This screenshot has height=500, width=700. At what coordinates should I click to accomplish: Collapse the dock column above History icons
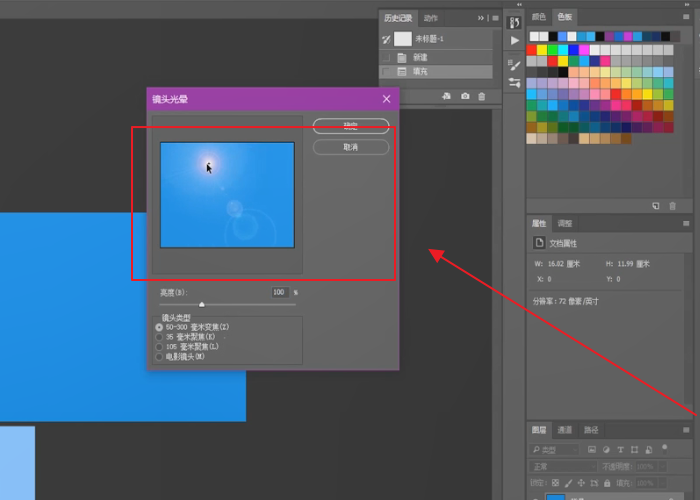point(519,4)
